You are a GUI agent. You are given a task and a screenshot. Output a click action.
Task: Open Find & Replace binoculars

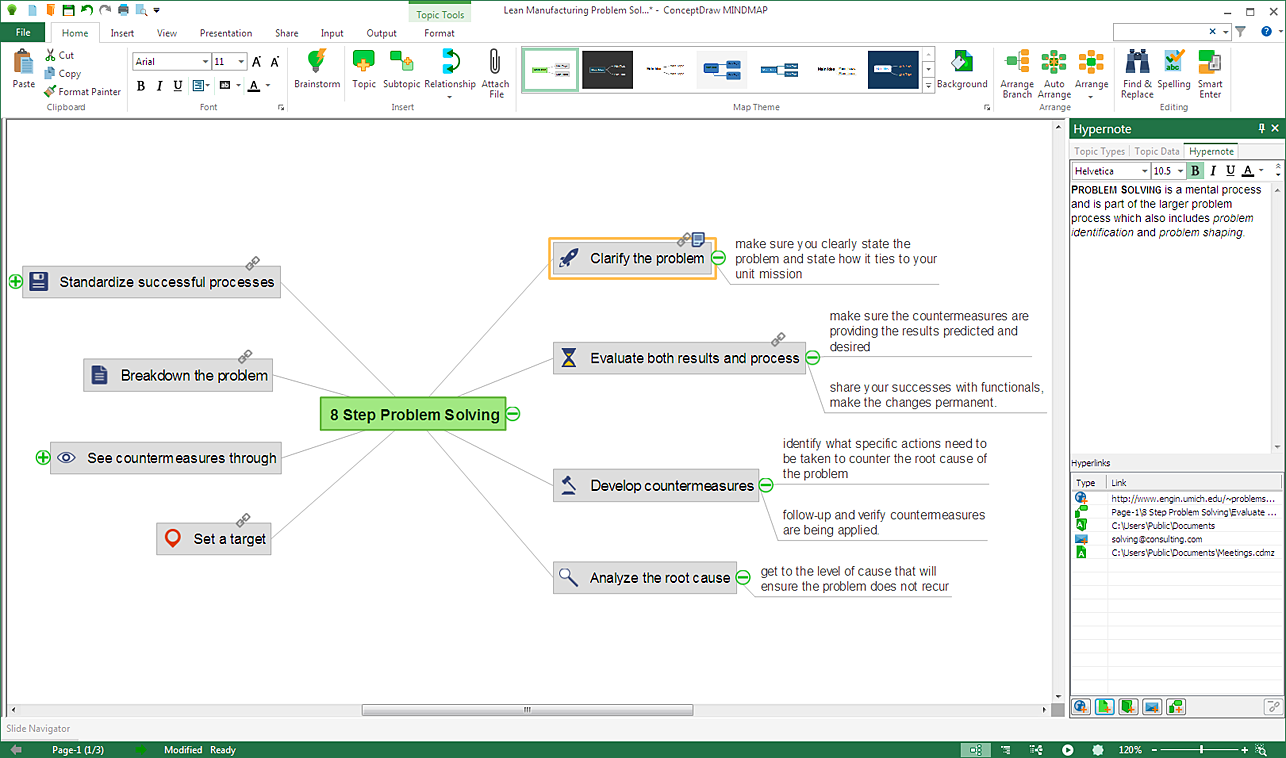[1137, 63]
